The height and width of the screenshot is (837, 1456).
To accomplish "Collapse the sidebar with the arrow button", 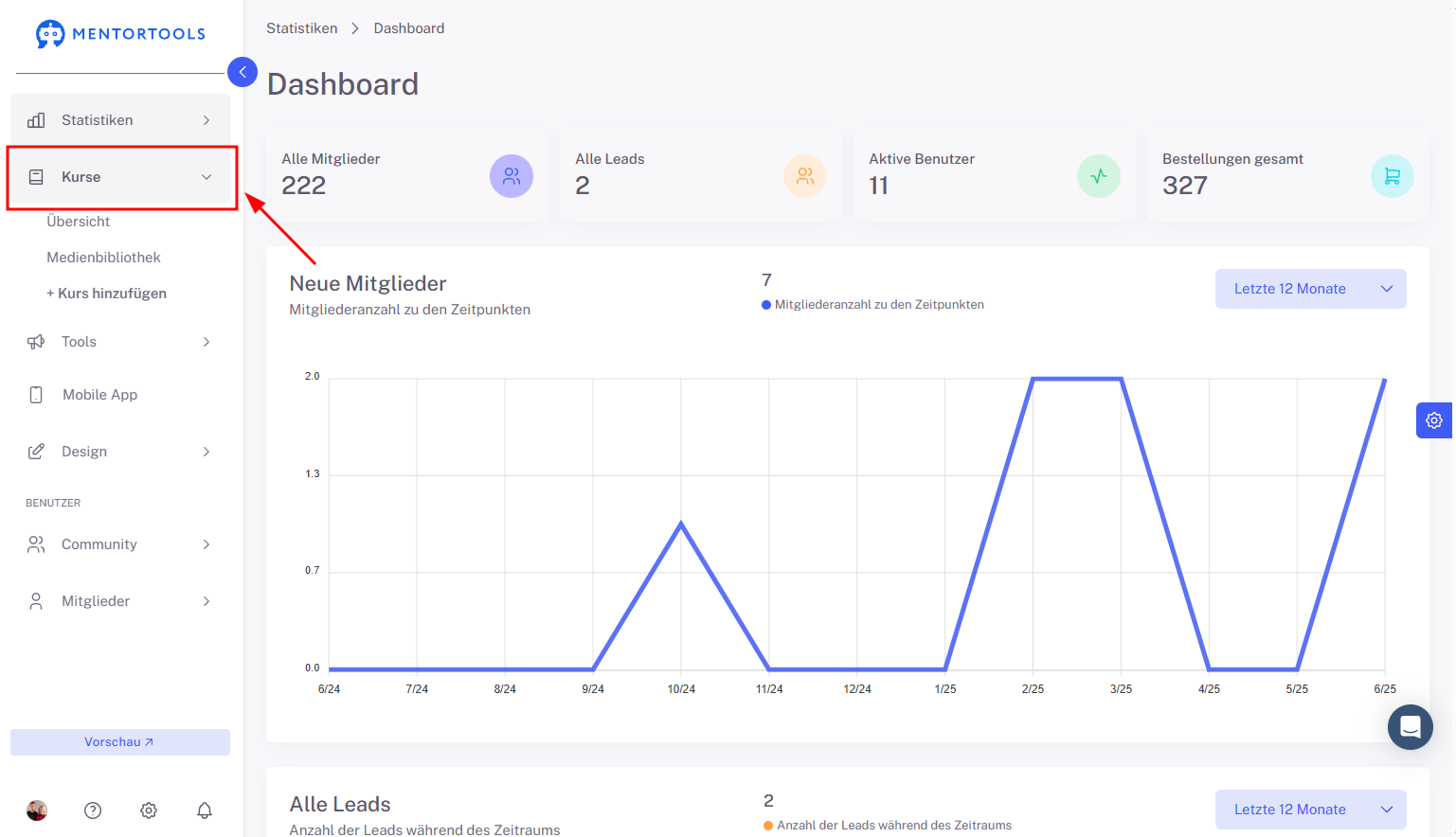I will (x=243, y=72).
